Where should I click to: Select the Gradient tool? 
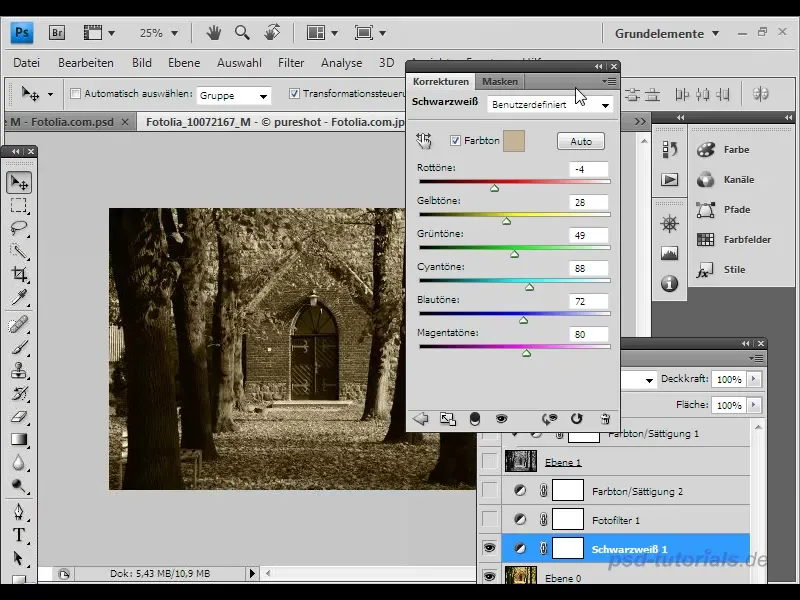(x=19, y=439)
